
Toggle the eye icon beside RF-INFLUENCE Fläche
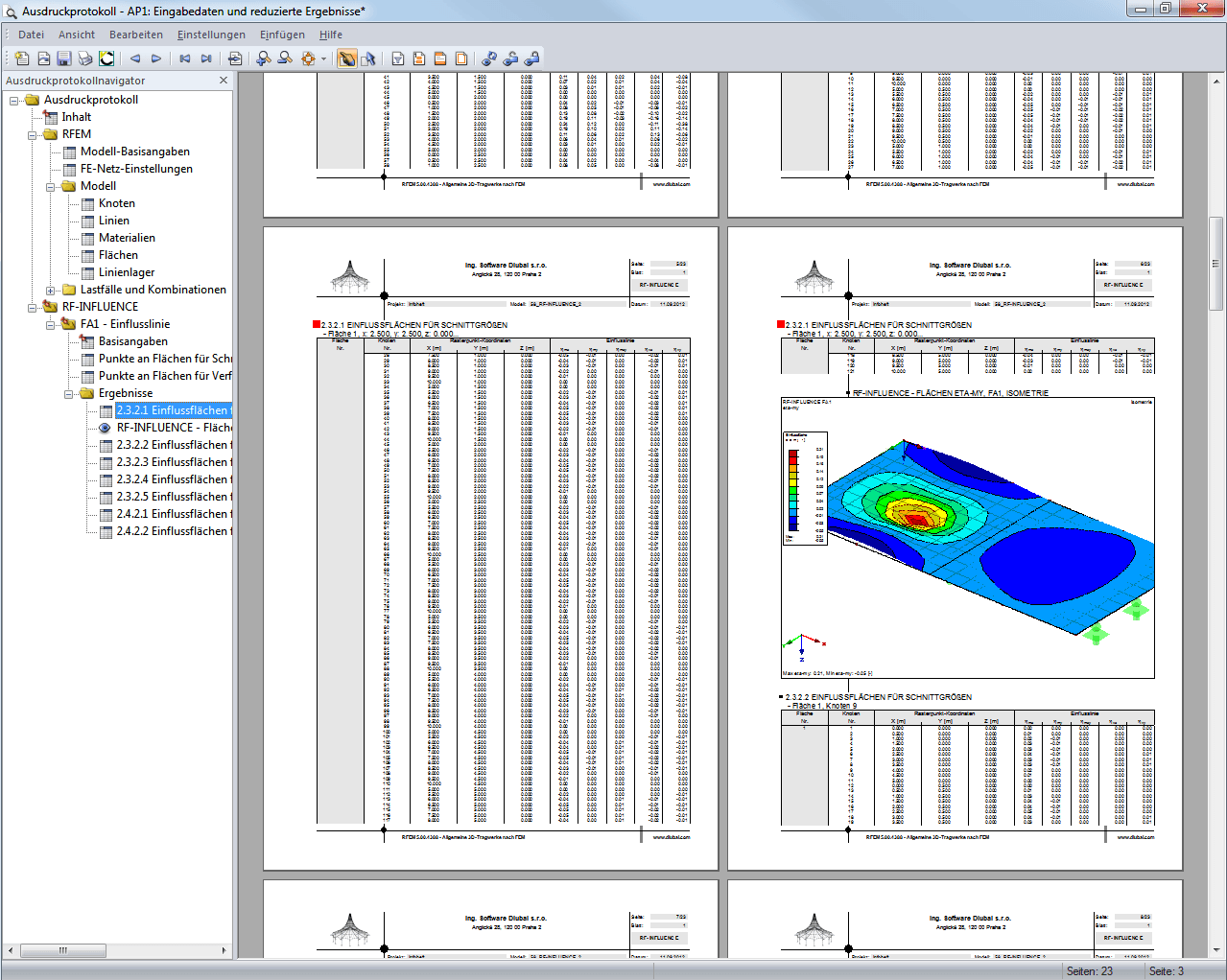tap(106, 428)
